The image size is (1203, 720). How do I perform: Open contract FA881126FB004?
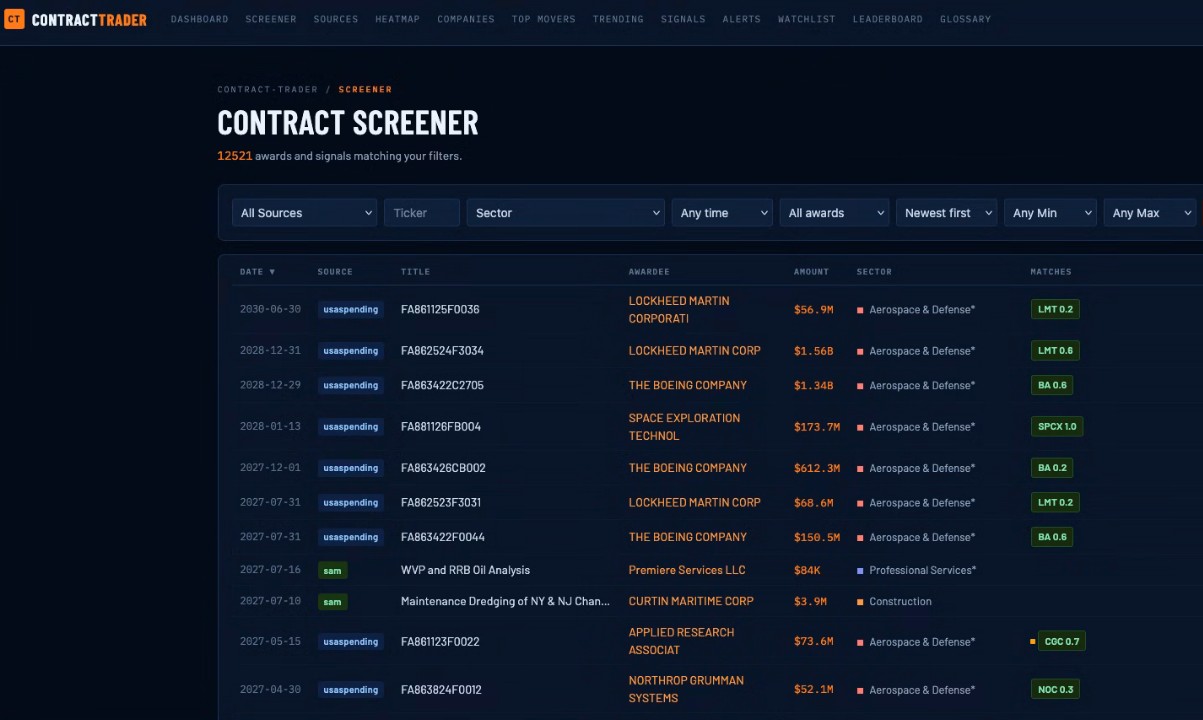point(441,427)
